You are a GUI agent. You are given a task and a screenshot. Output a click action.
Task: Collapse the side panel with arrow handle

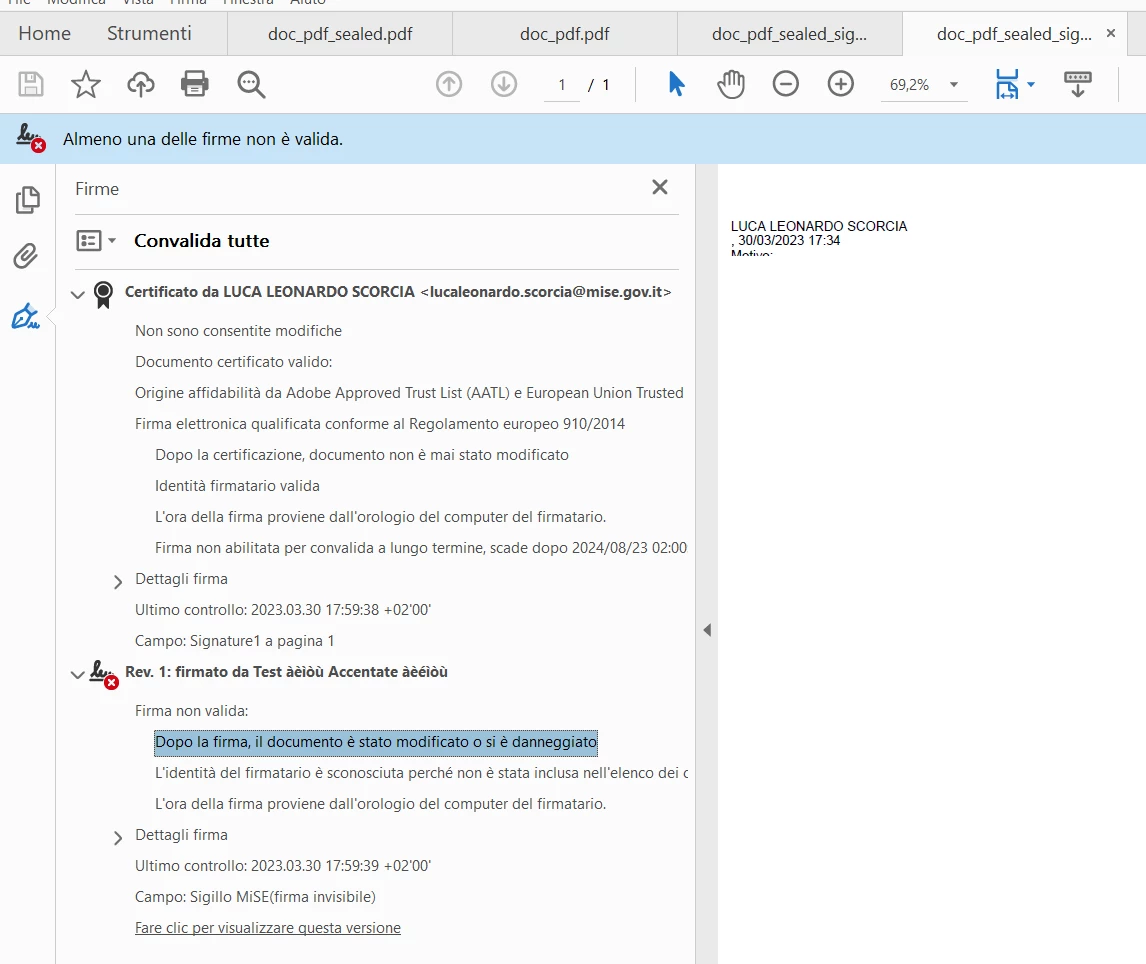click(x=707, y=630)
